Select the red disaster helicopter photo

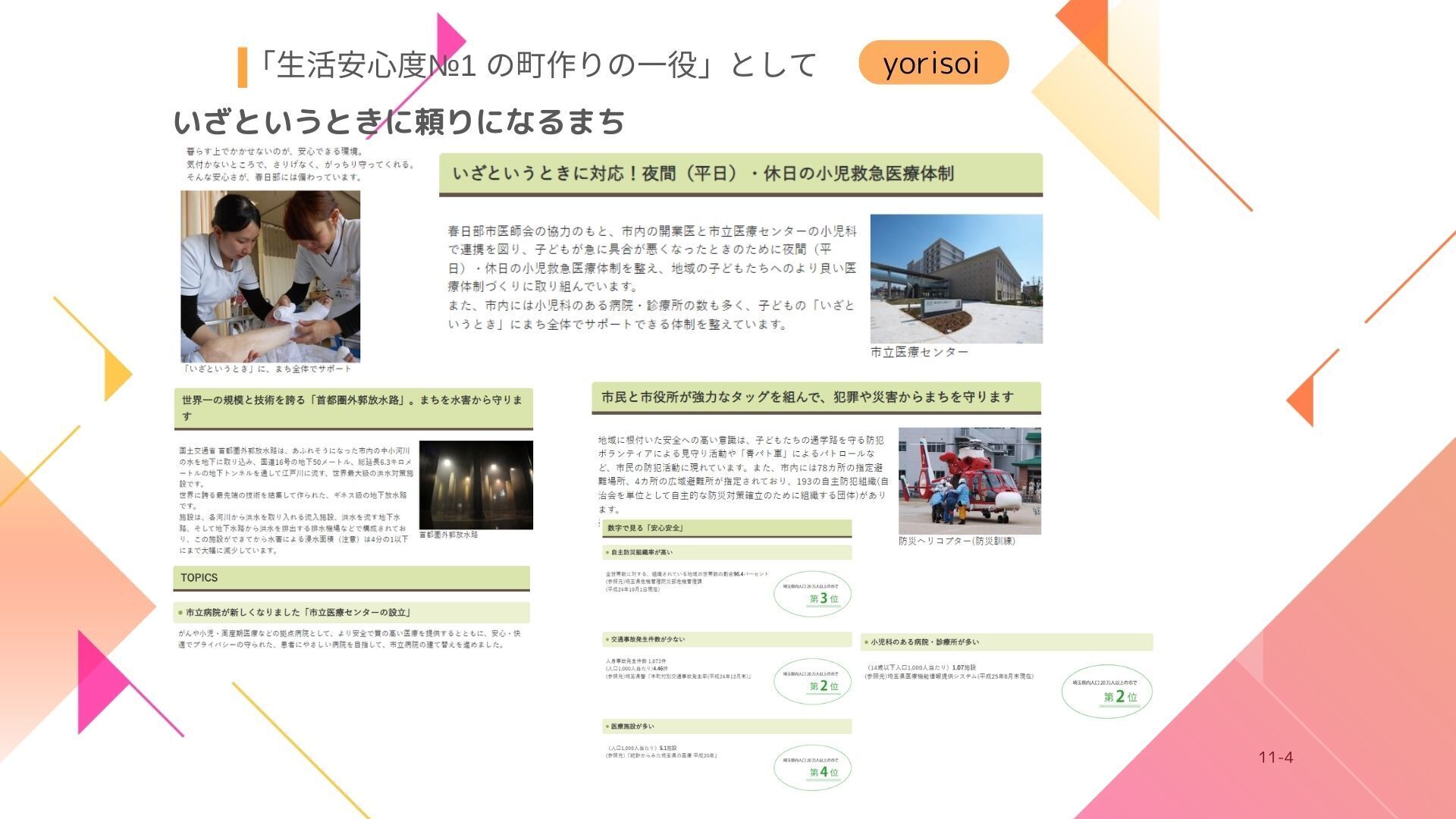point(969,480)
